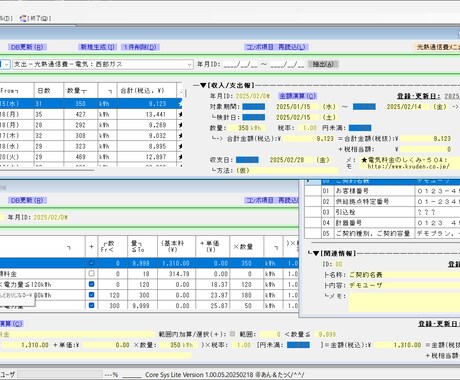Screen dimensions: 460x380
Task: Select the 350 kWh 9,123 table row
Action: [91, 104]
